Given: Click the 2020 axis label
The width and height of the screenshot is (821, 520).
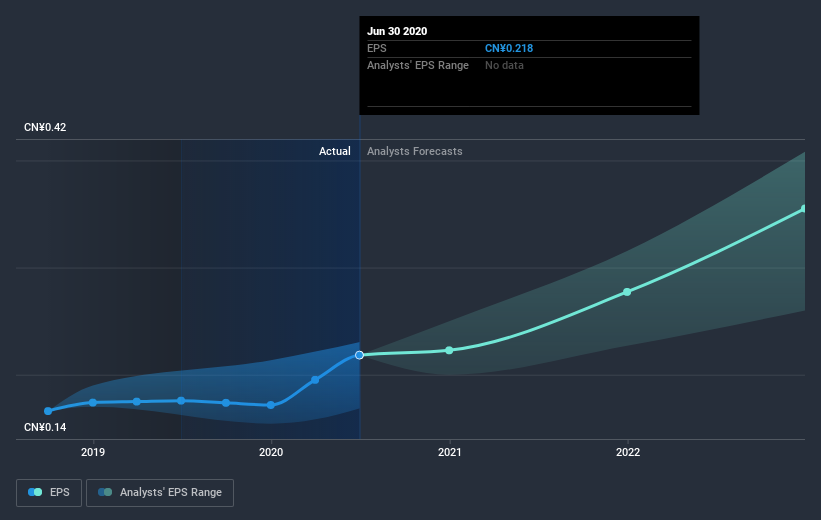Looking at the screenshot, I should click(271, 452).
